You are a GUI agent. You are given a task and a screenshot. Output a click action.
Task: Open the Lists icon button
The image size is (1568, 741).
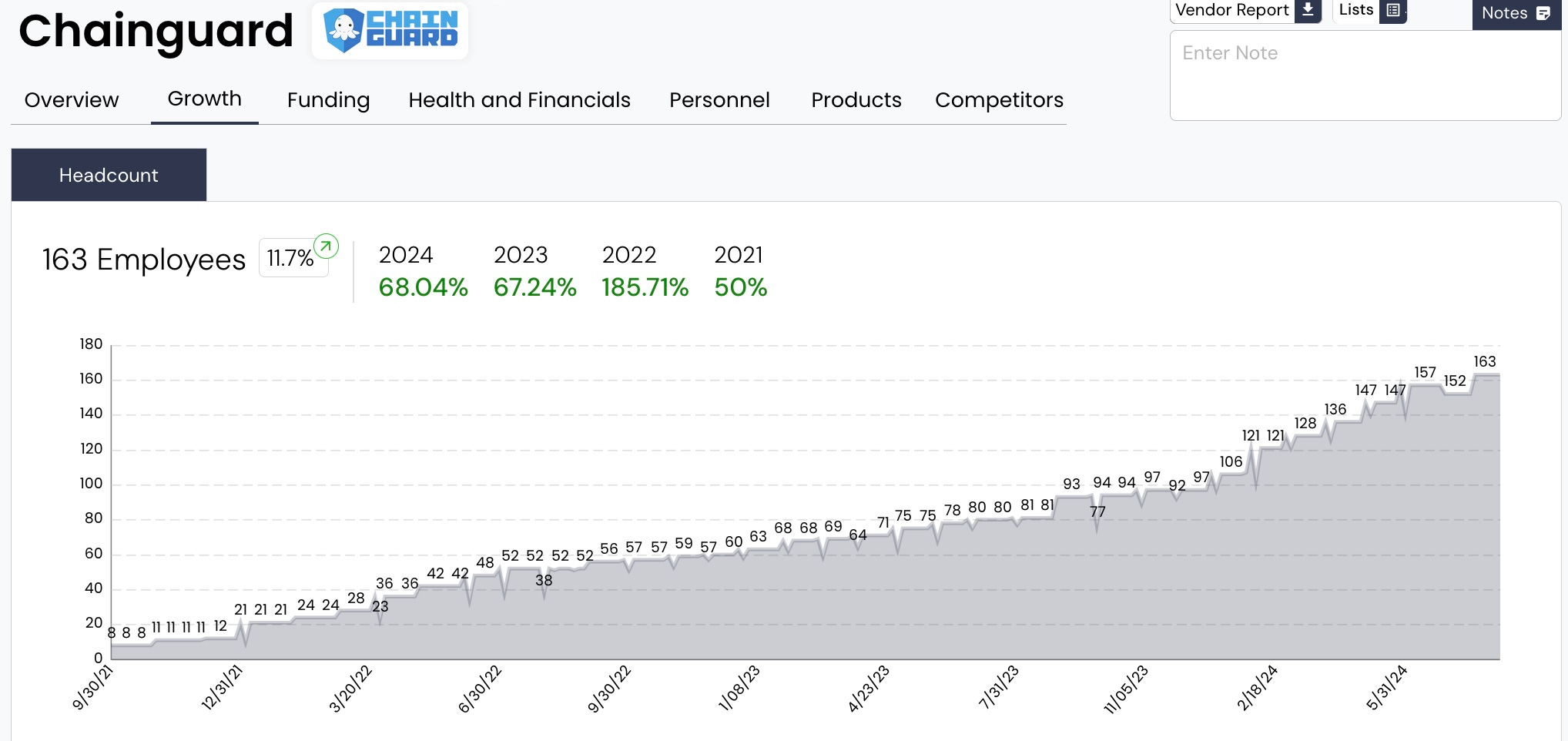point(1392,11)
